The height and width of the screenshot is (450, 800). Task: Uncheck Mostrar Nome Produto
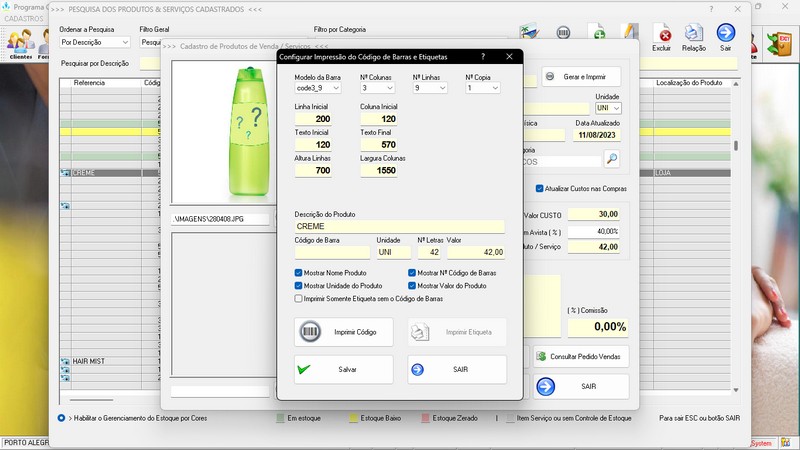(x=299, y=273)
